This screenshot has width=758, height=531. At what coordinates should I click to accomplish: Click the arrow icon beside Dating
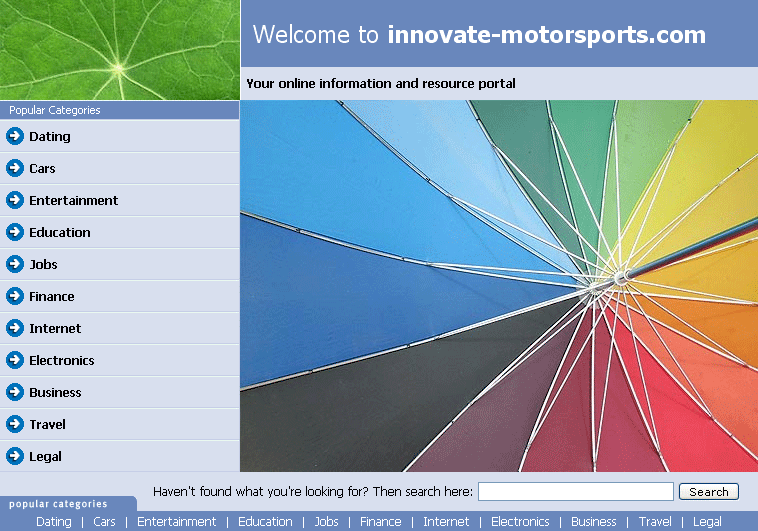15,137
